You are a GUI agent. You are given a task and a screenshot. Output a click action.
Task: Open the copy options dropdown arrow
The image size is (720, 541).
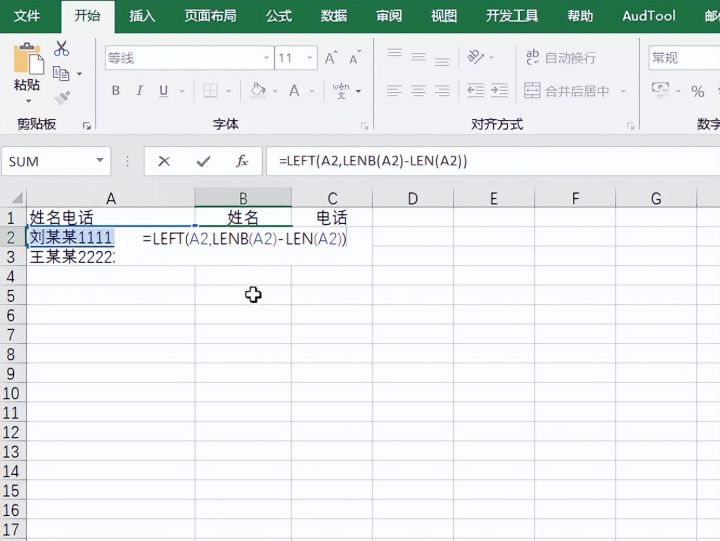coord(79,73)
